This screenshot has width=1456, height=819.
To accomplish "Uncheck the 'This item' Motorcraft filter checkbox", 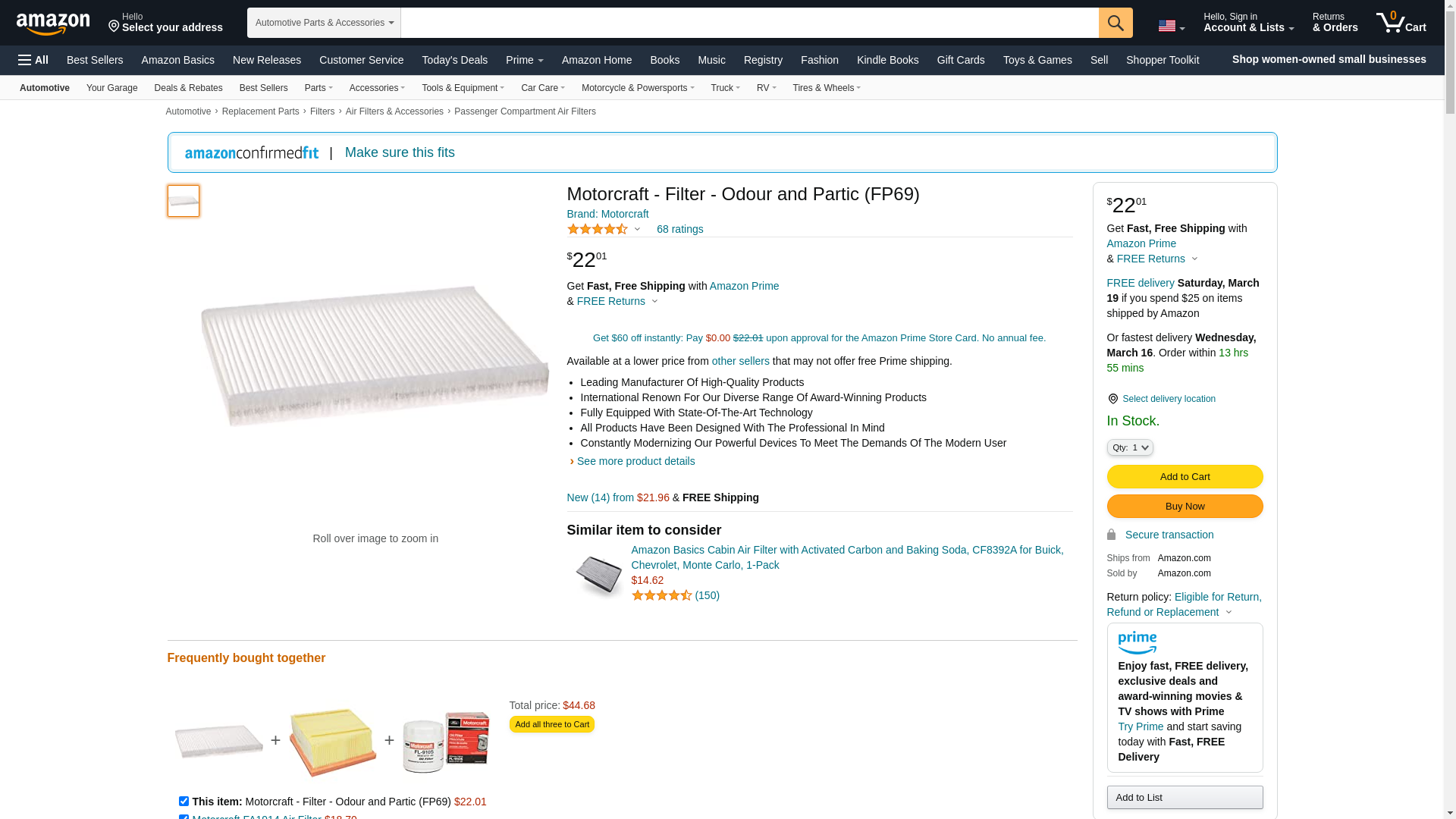I will [184, 801].
